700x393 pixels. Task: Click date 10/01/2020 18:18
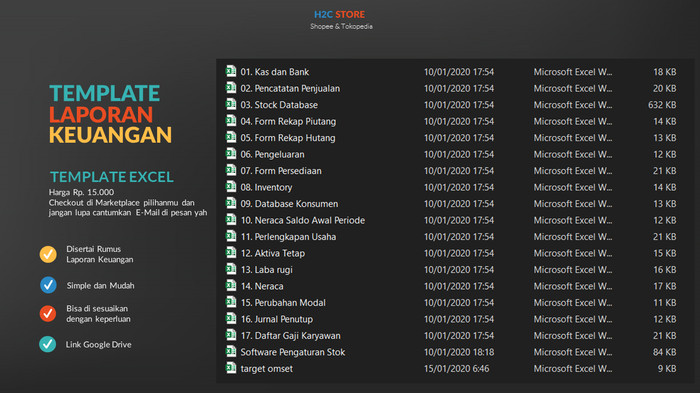pos(459,352)
